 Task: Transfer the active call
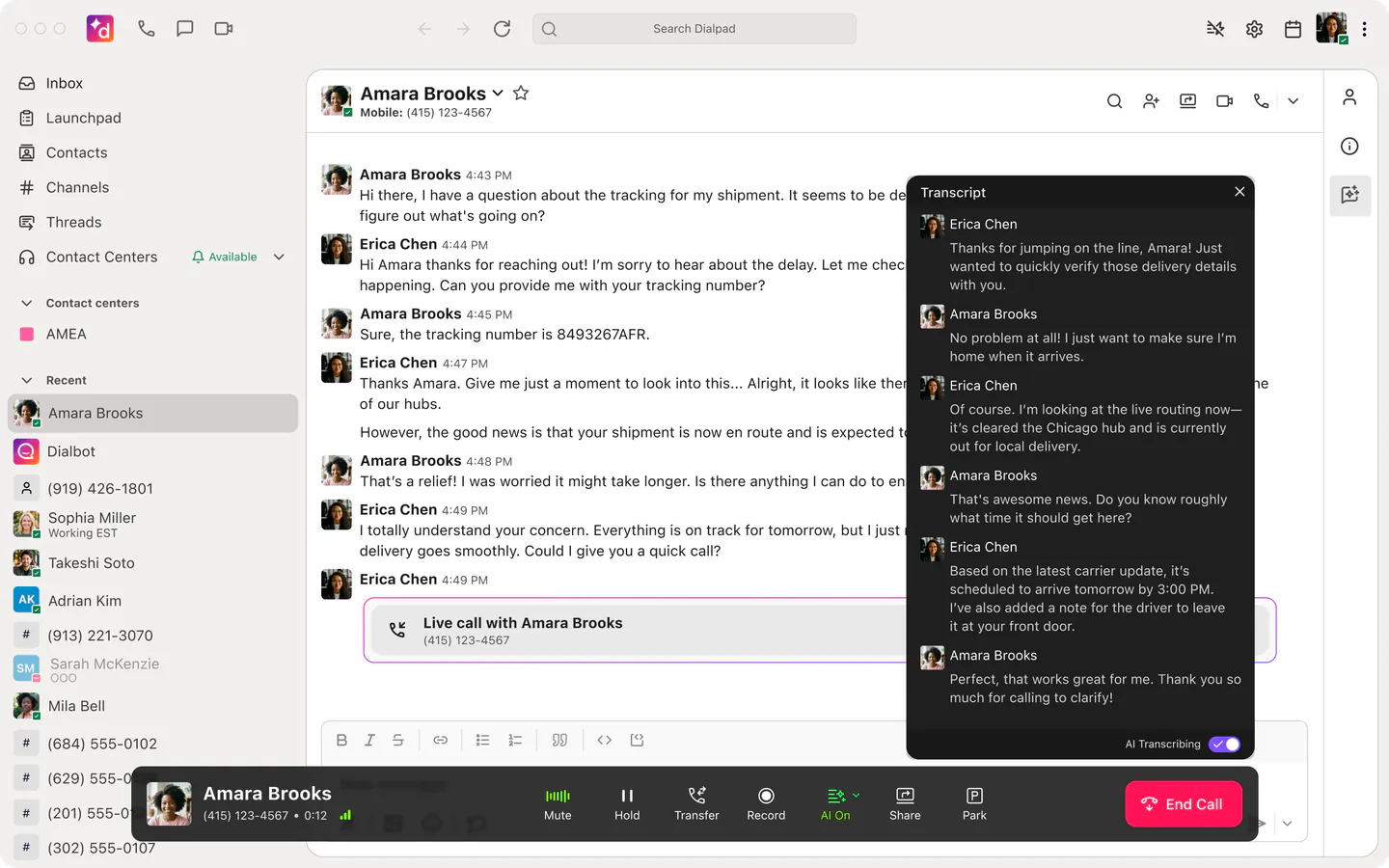pos(696,803)
